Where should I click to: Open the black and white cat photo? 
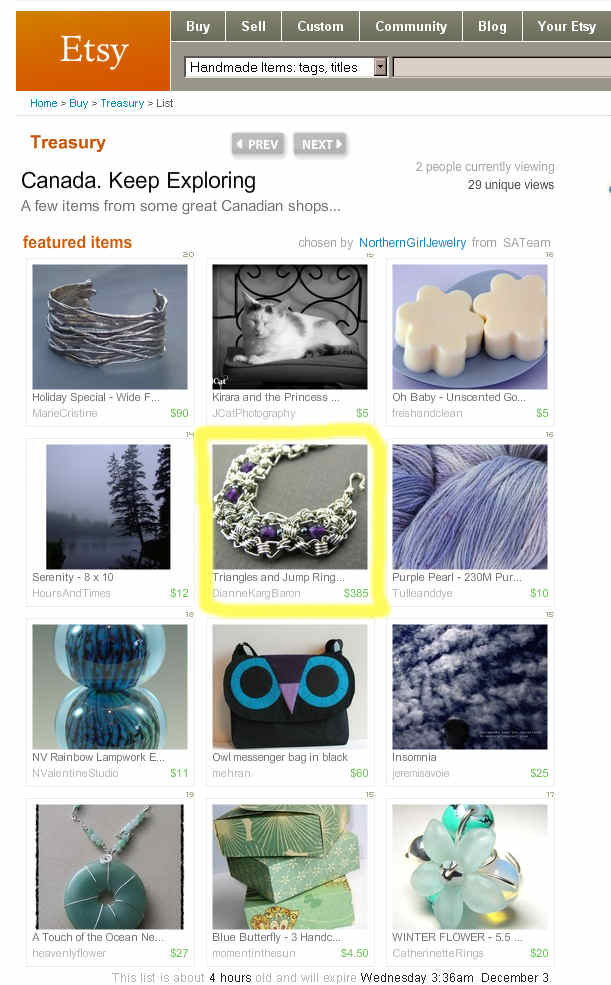(289, 327)
